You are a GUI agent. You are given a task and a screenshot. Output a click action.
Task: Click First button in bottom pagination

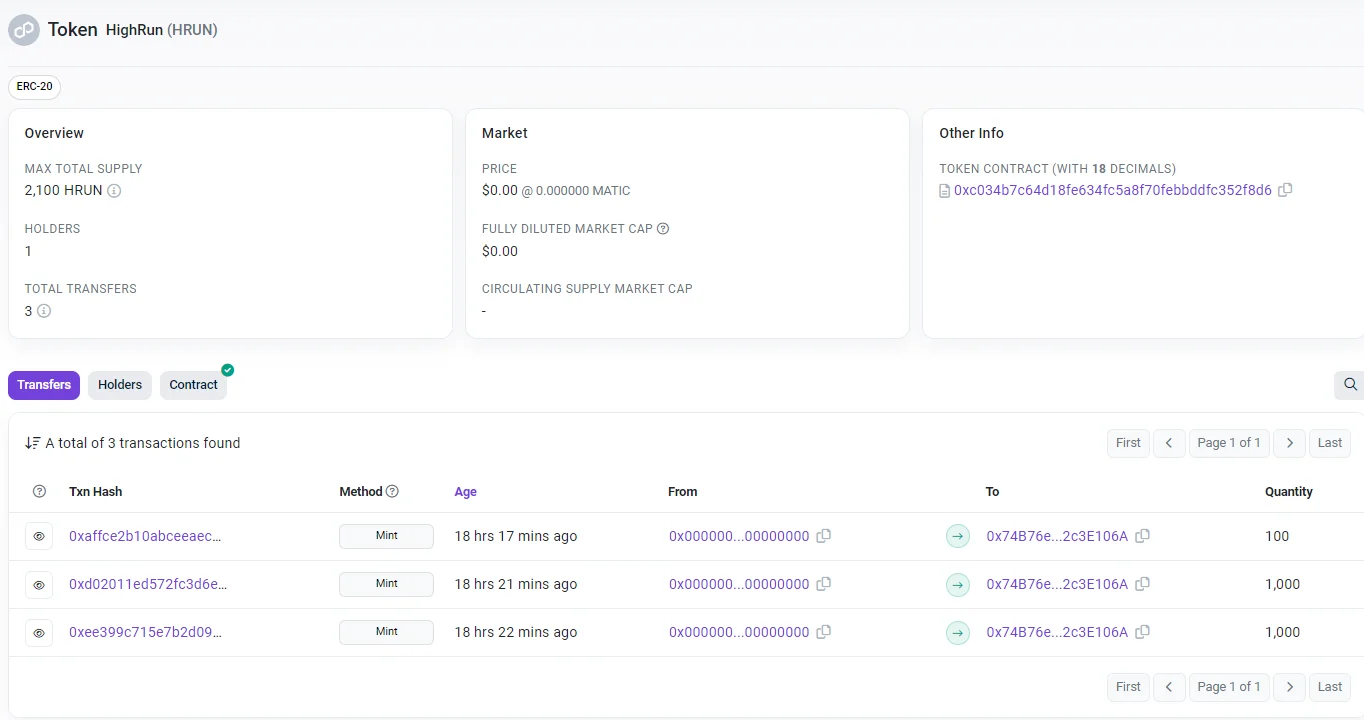click(x=1128, y=687)
